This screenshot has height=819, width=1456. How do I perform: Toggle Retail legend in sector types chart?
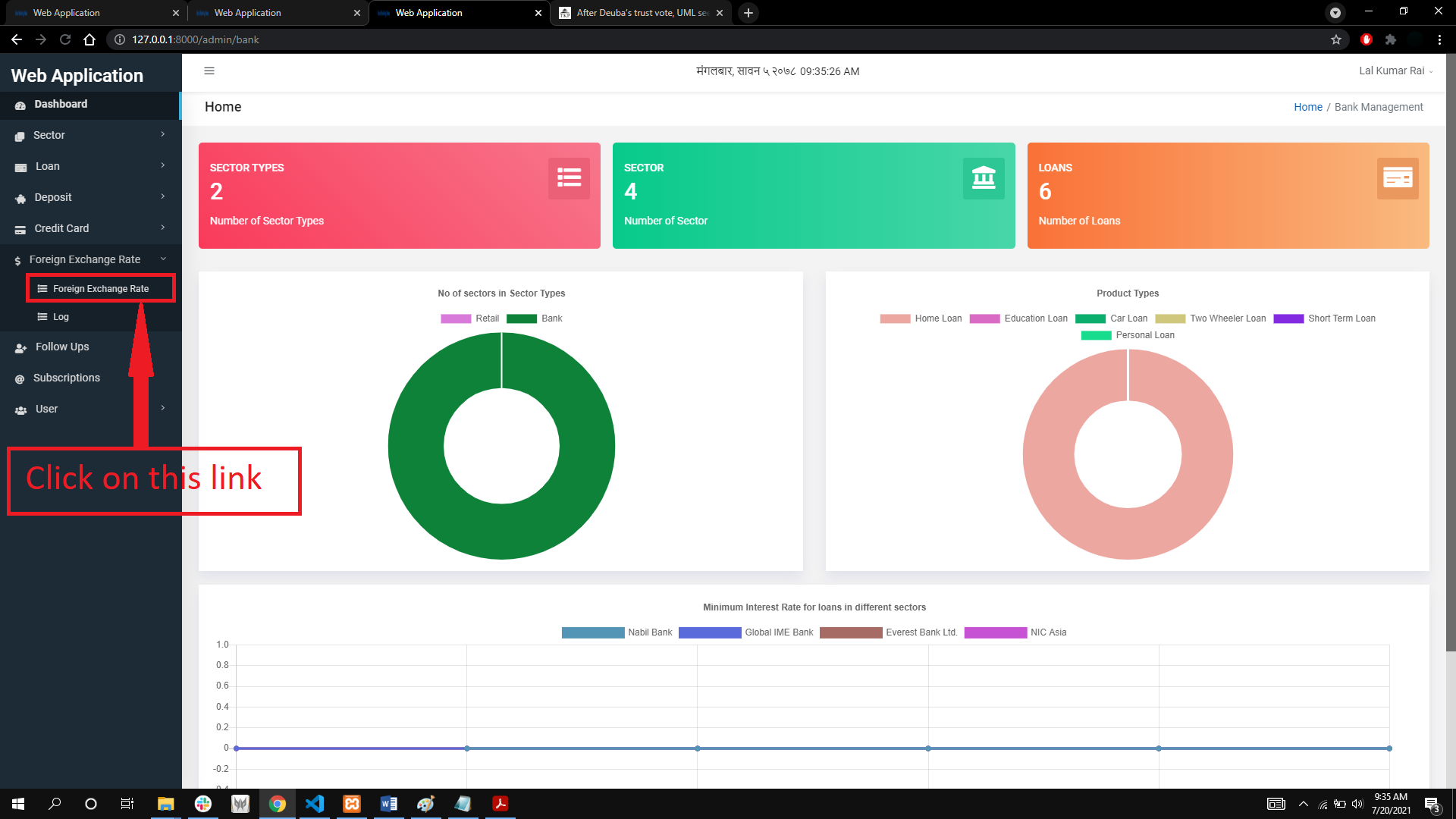click(470, 318)
